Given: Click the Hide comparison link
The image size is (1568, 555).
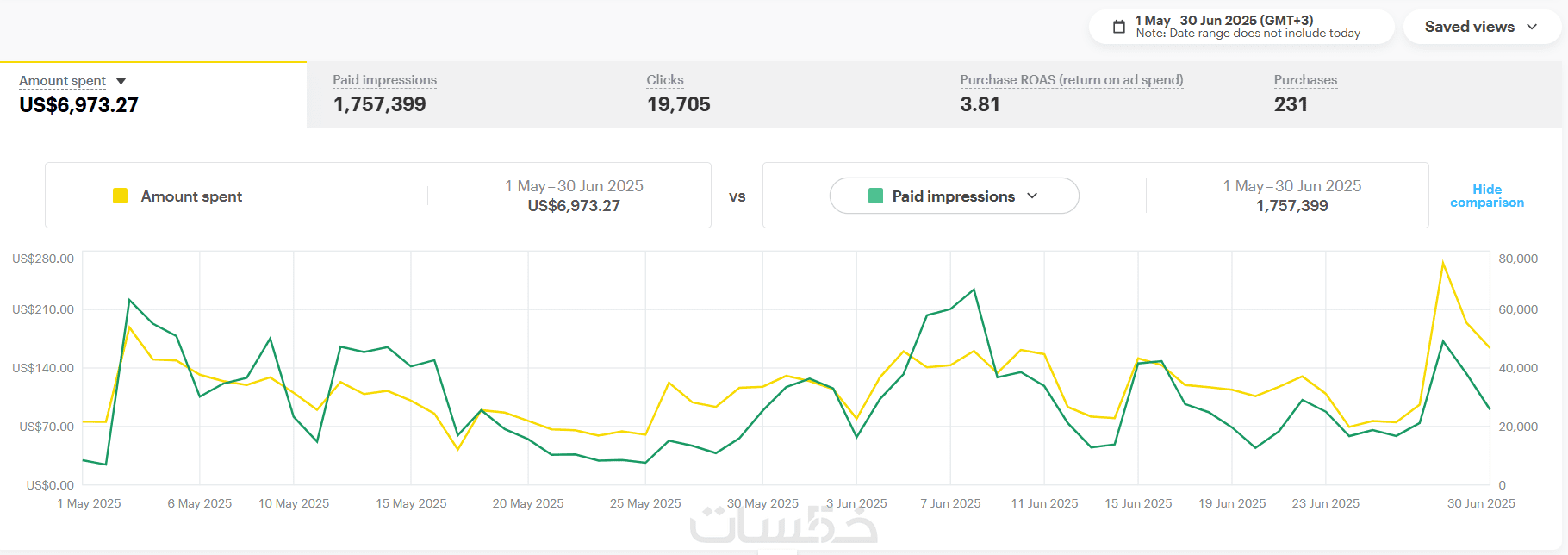Looking at the screenshot, I should [x=1486, y=196].
